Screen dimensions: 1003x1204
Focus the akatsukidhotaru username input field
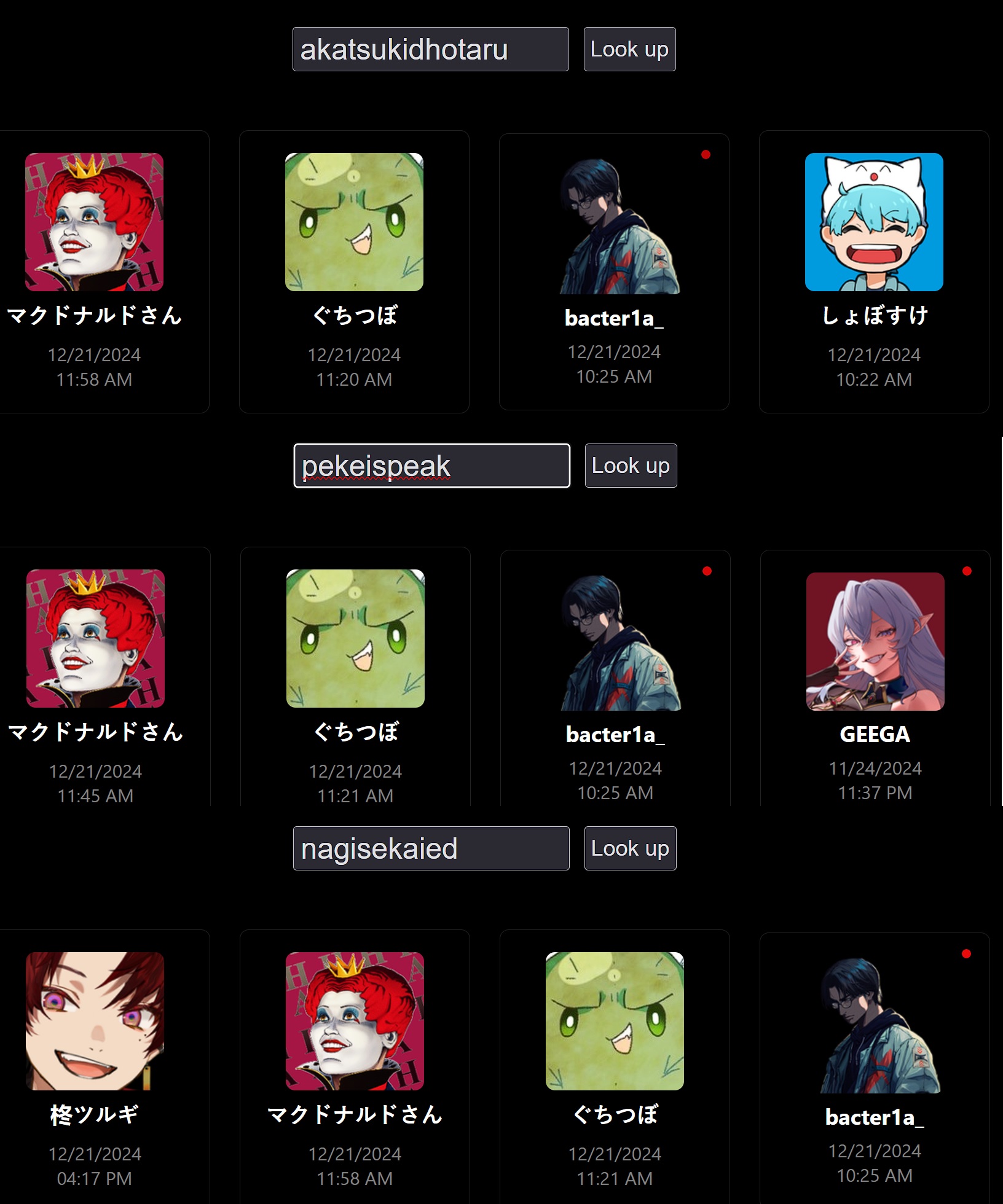click(x=431, y=49)
